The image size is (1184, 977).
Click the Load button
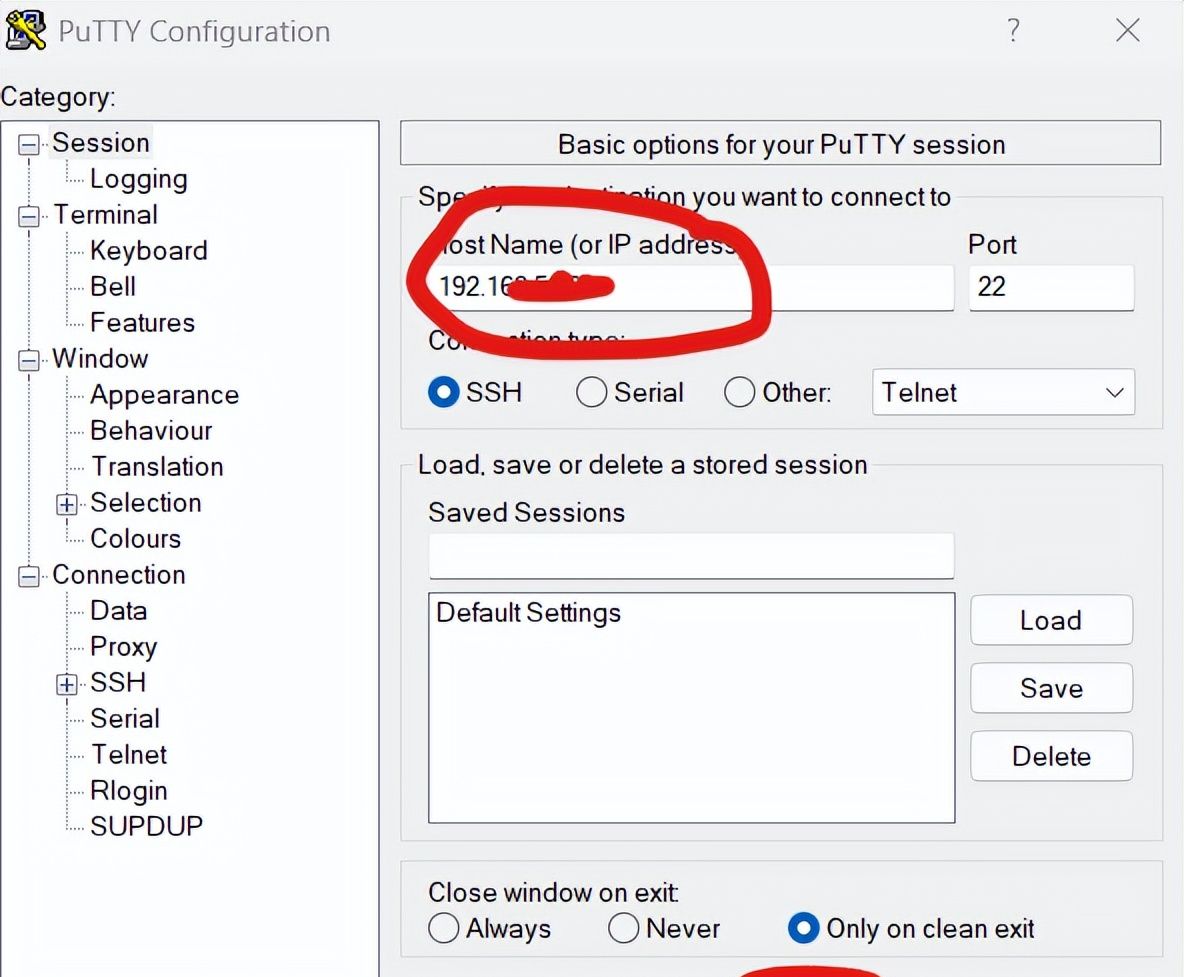[1051, 621]
